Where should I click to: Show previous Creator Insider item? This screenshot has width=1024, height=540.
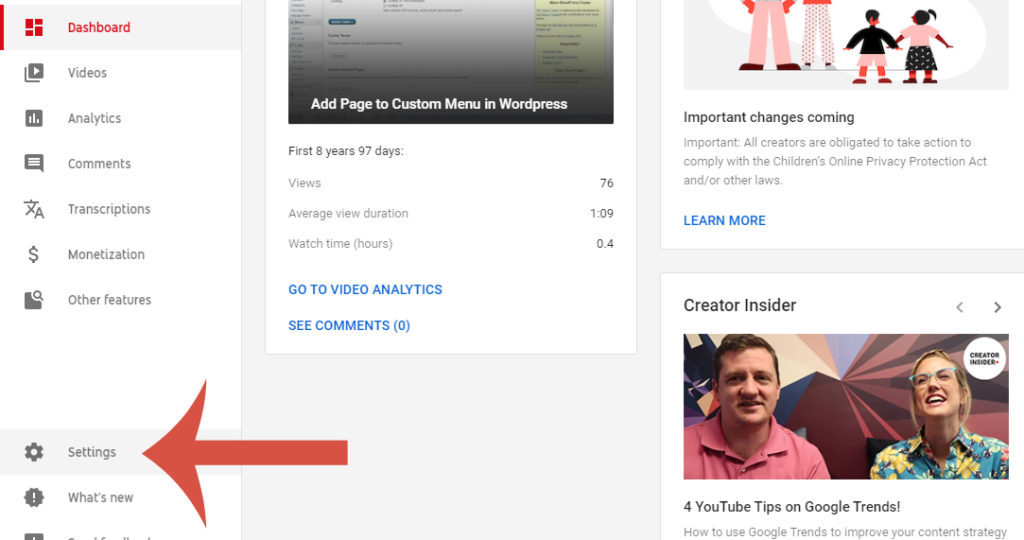pos(959,307)
